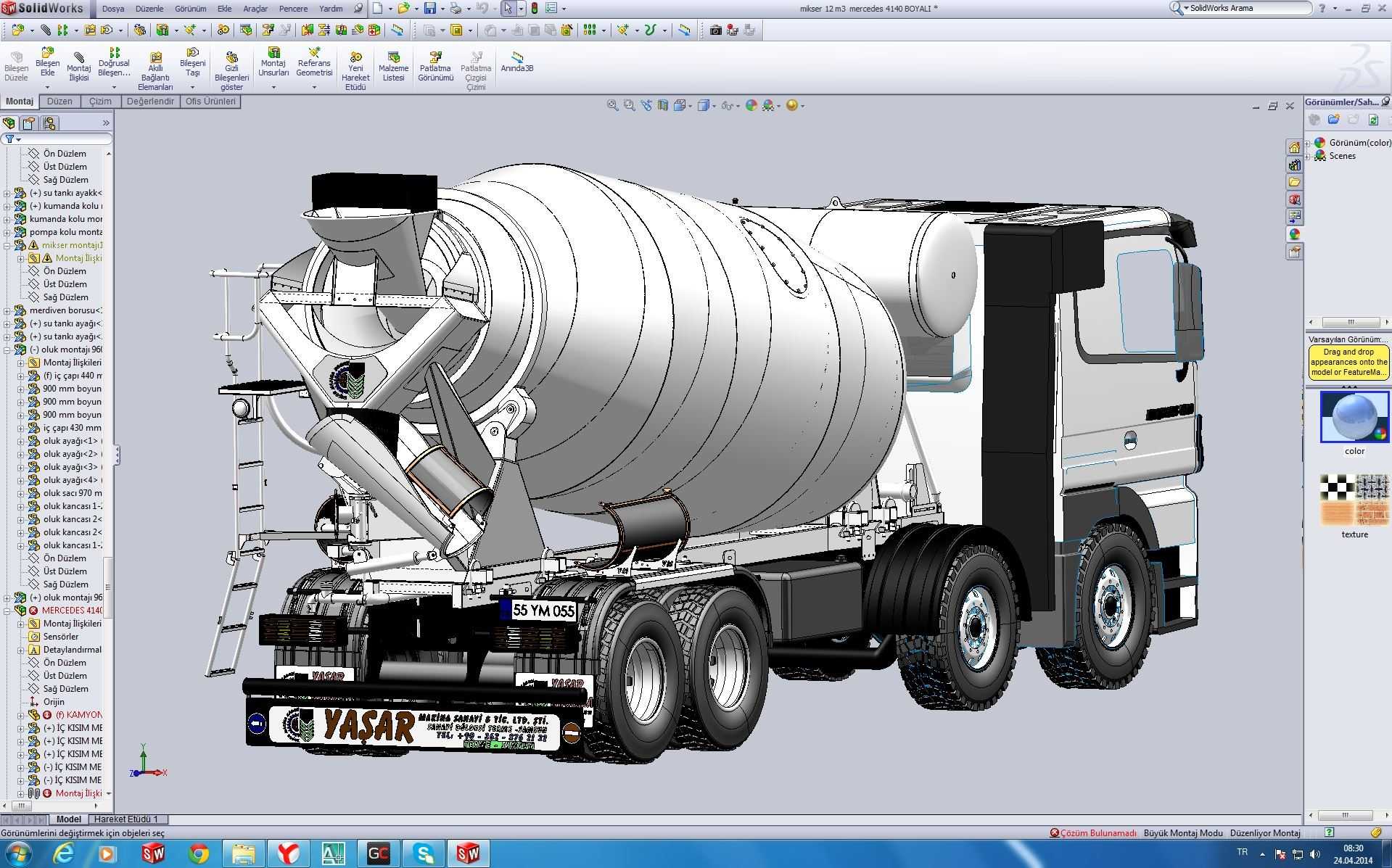The image size is (1392, 868).
Task: Open the Araçlar menu
Action: (x=255, y=9)
